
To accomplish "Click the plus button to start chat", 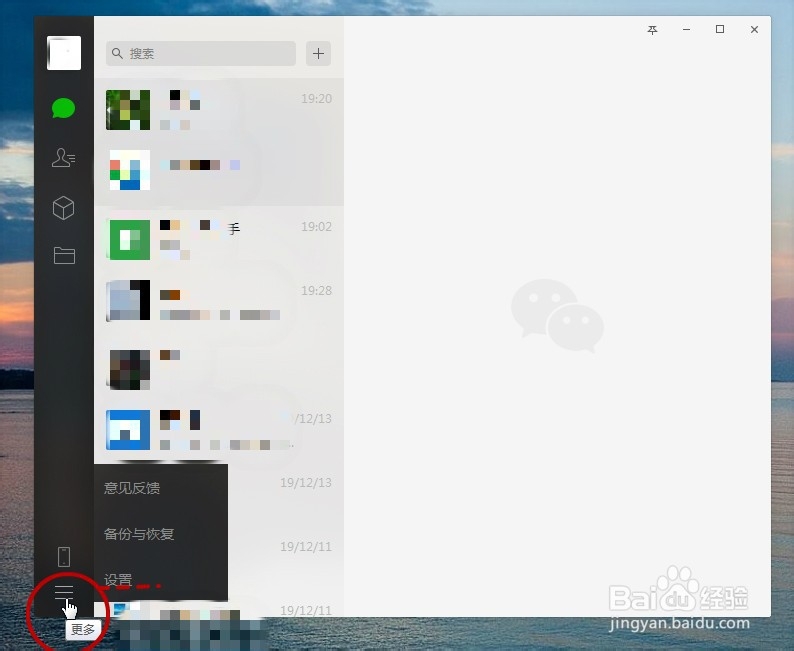I will 318,53.
